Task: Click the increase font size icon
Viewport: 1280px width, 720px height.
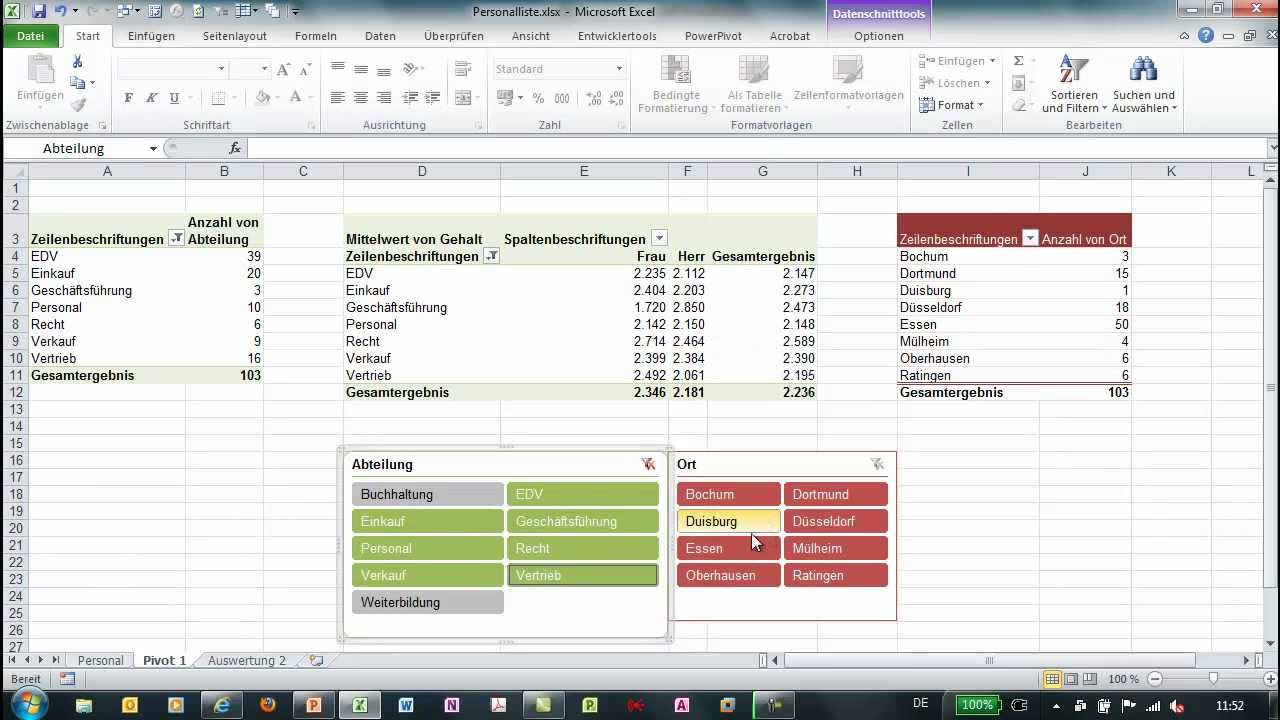Action: click(x=283, y=69)
